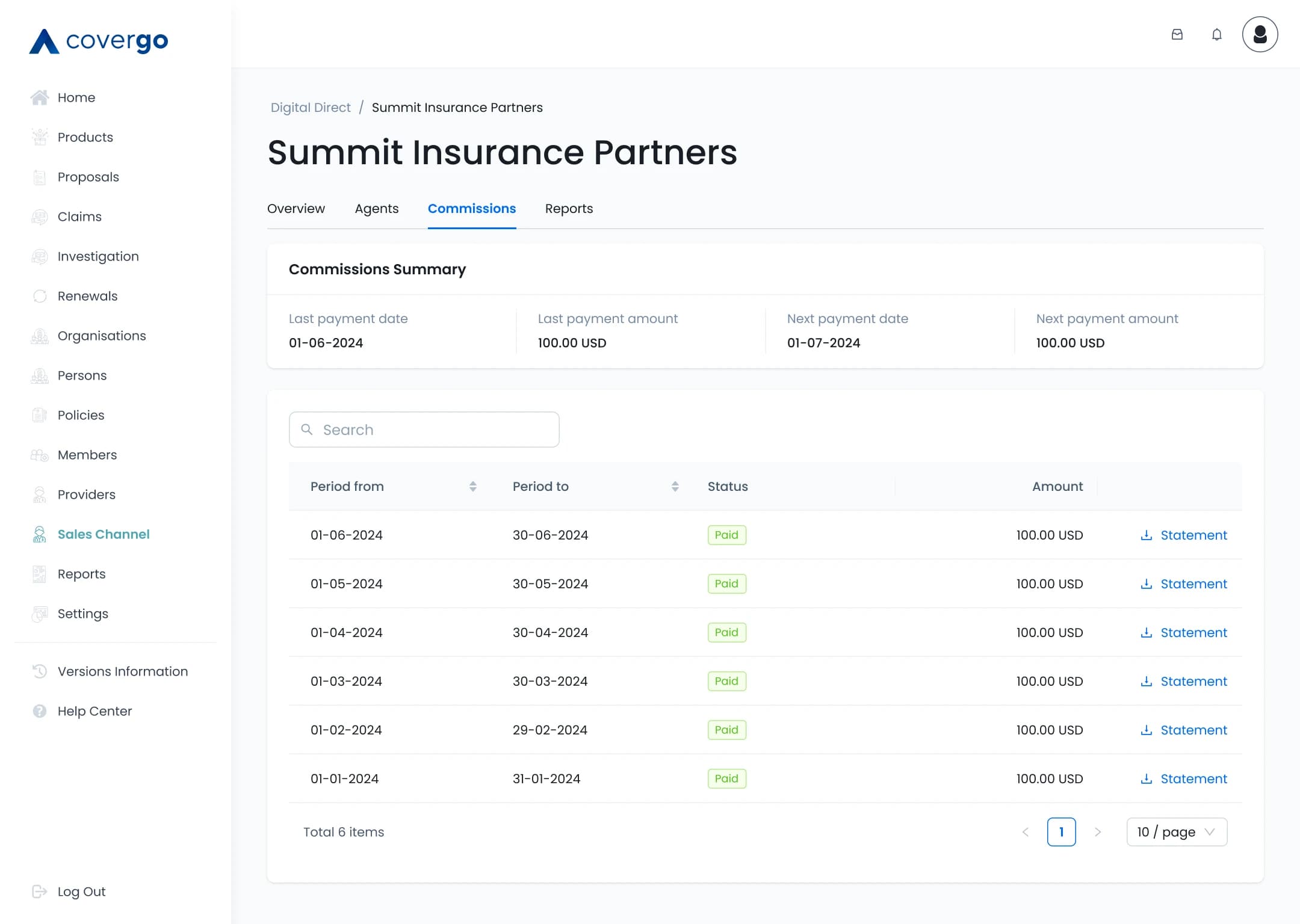Click the Summit Insurance Partners breadcrumb text
The image size is (1300, 924).
(x=457, y=107)
